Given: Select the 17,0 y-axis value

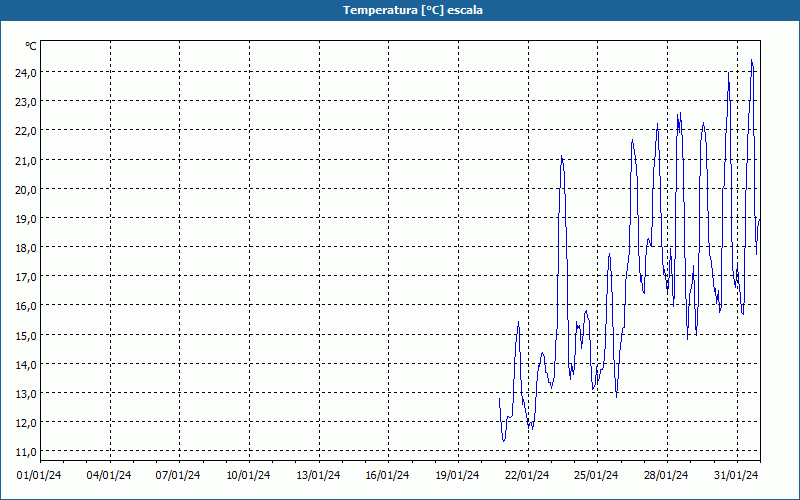Looking at the screenshot, I should click(x=26, y=277).
